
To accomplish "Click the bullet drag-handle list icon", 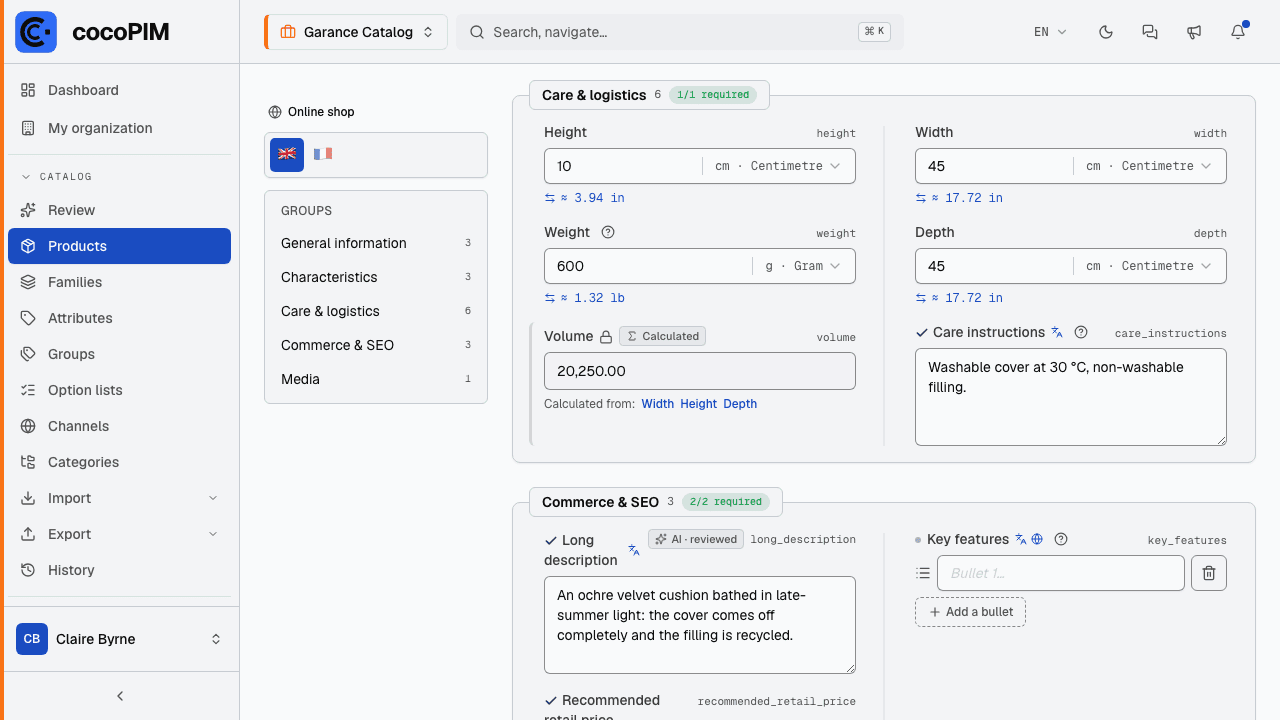I will (x=923, y=573).
